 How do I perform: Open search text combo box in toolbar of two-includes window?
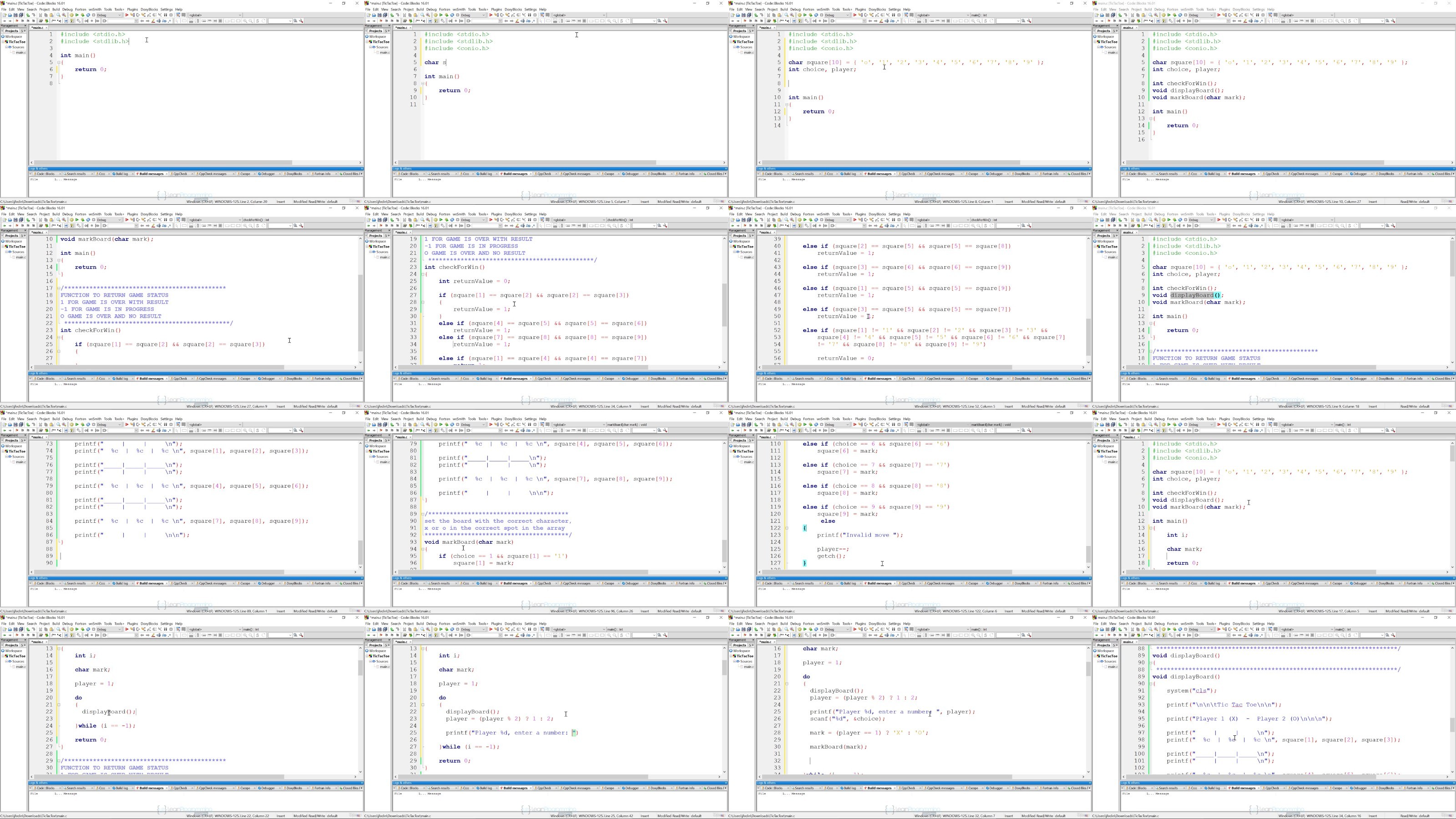click(x=281, y=21)
